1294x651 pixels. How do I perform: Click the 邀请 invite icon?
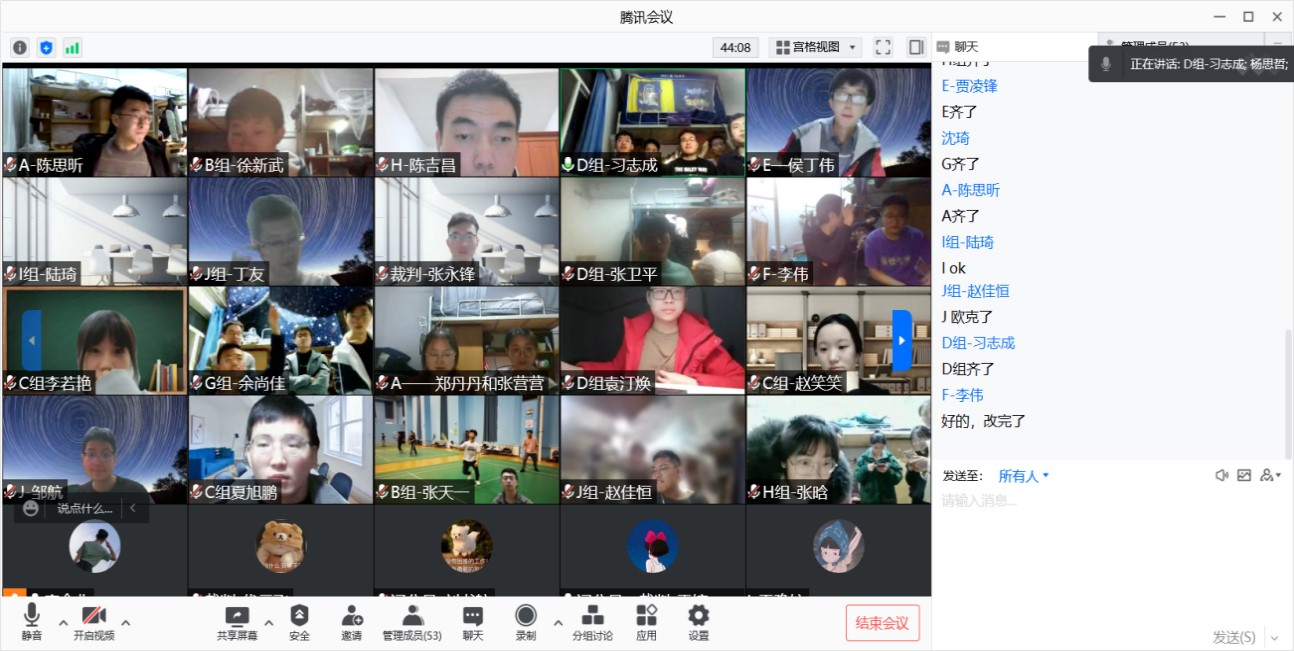(352, 622)
